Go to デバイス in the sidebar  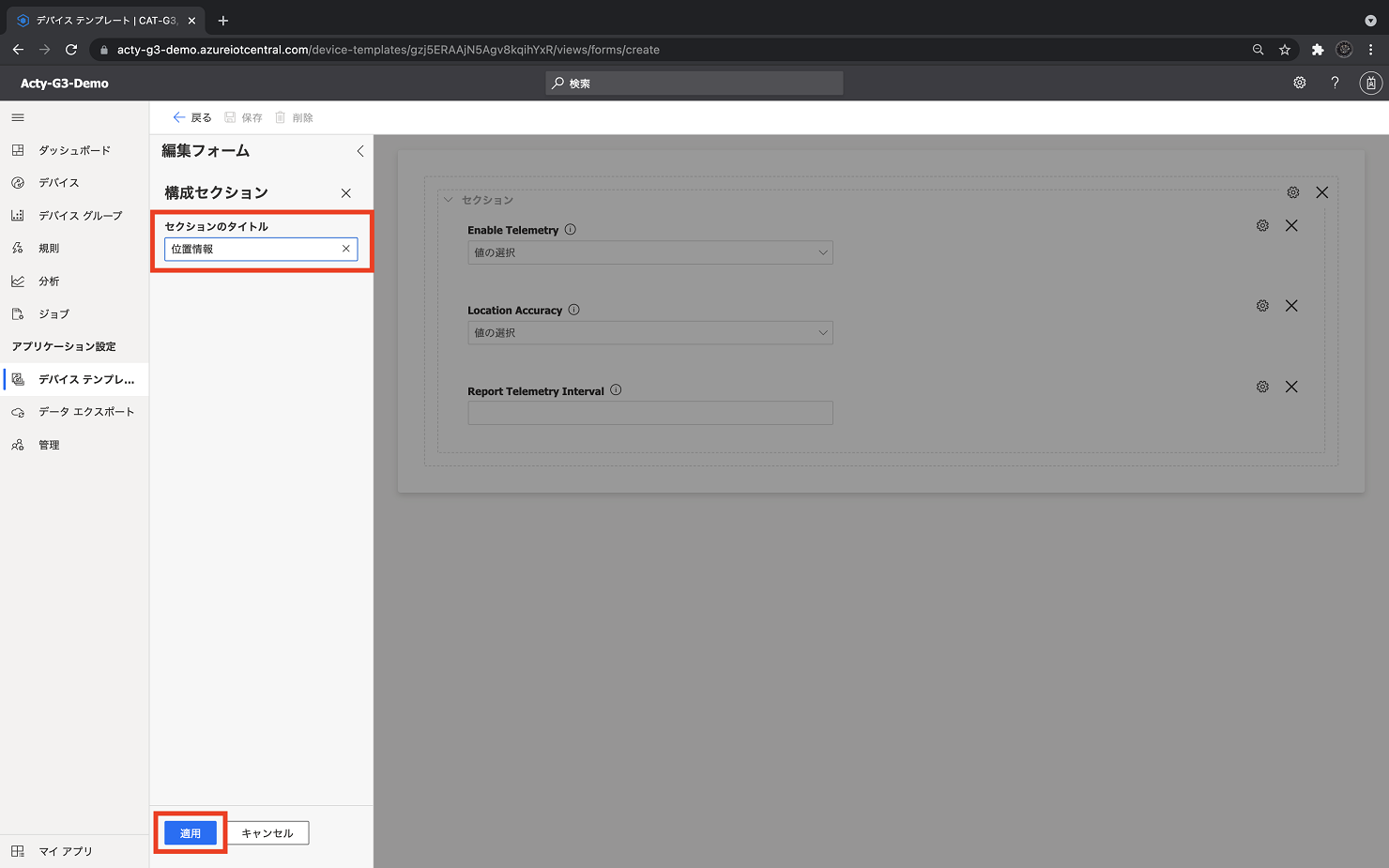(x=74, y=183)
